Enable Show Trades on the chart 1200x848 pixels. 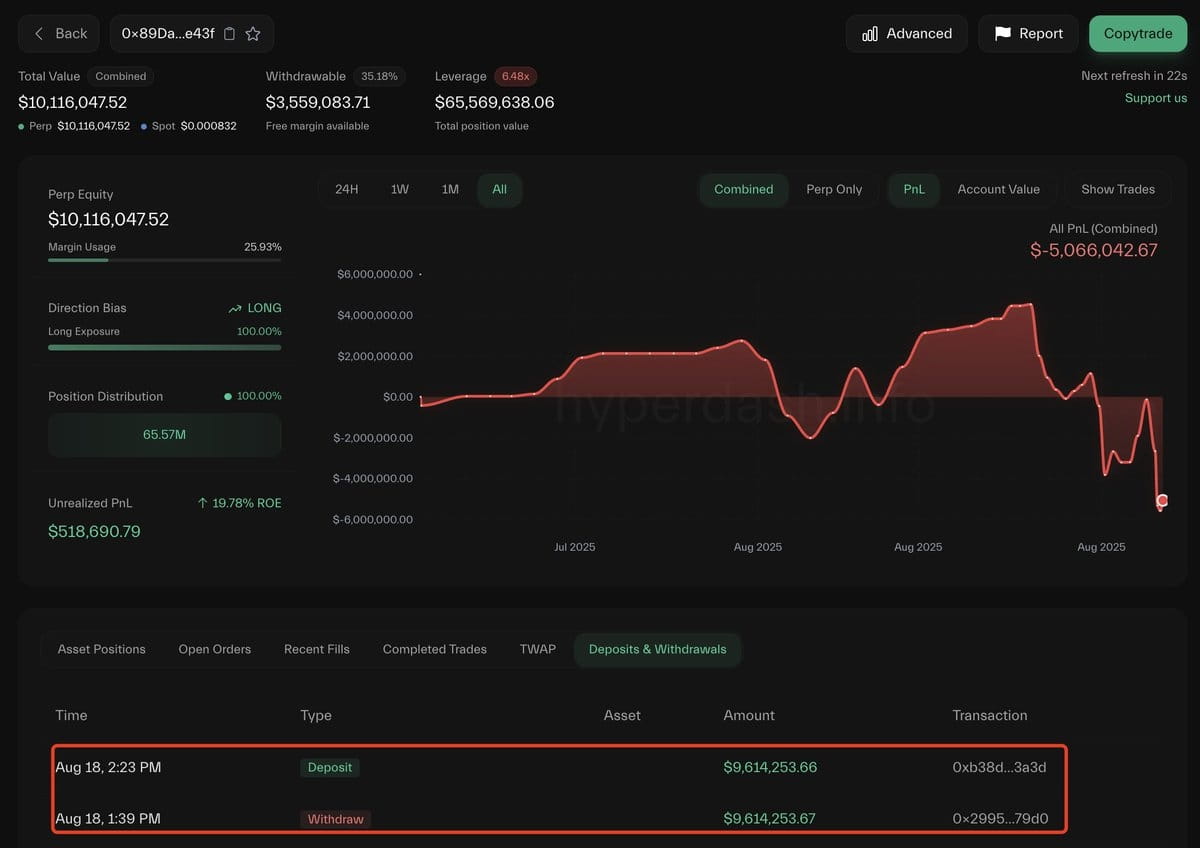(1117, 189)
